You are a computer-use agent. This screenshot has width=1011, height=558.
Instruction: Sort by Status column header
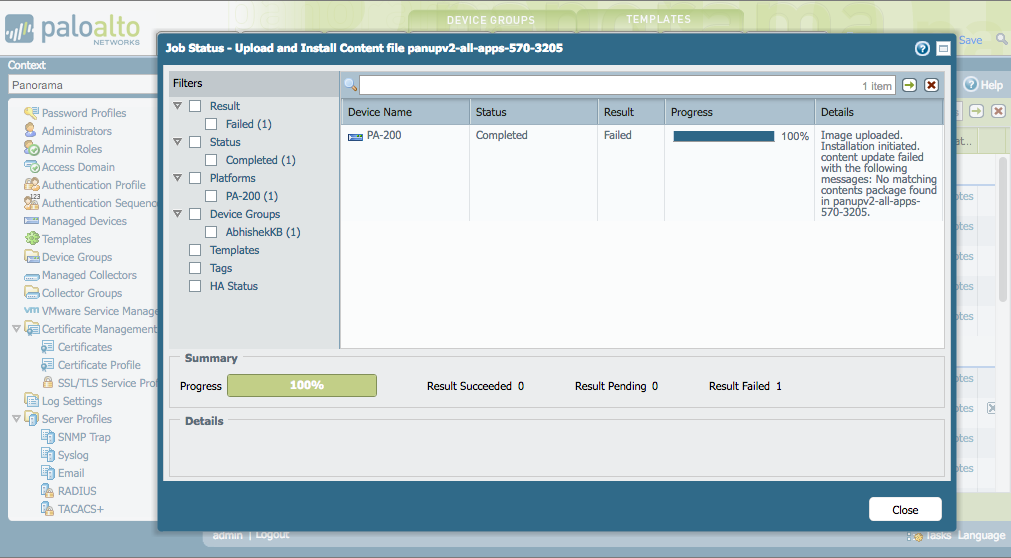point(533,112)
